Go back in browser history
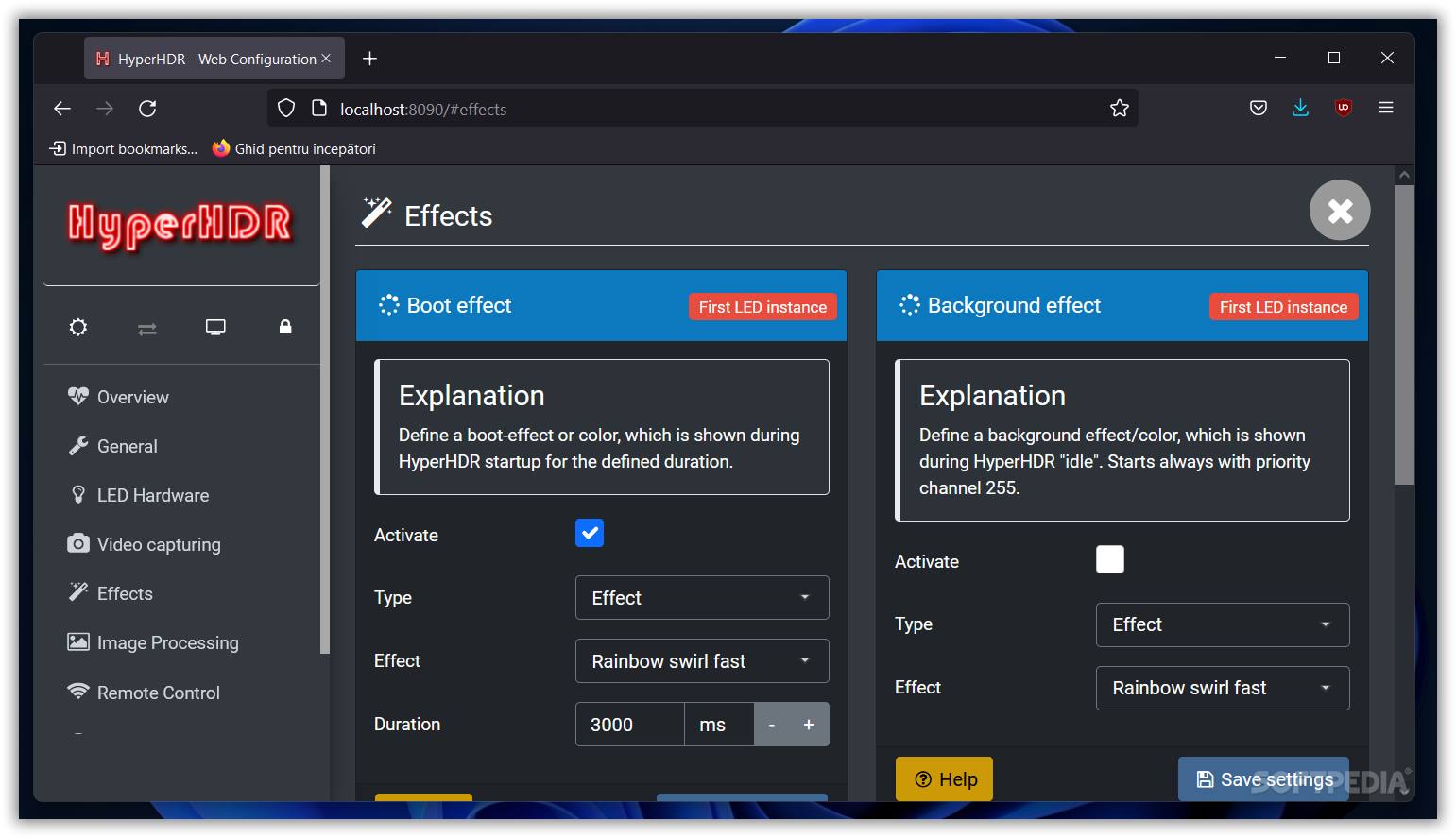1456x838 pixels. [x=62, y=109]
